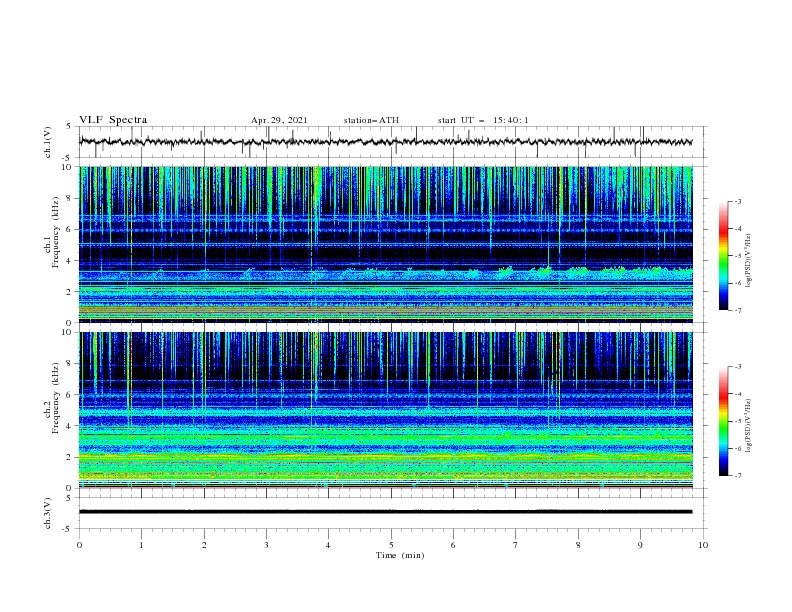Click the ch.1 colorbar "log(PSD)(V²/Hz)" label
792x612 pixels.
pyautogui.click(x=749, y=261)
